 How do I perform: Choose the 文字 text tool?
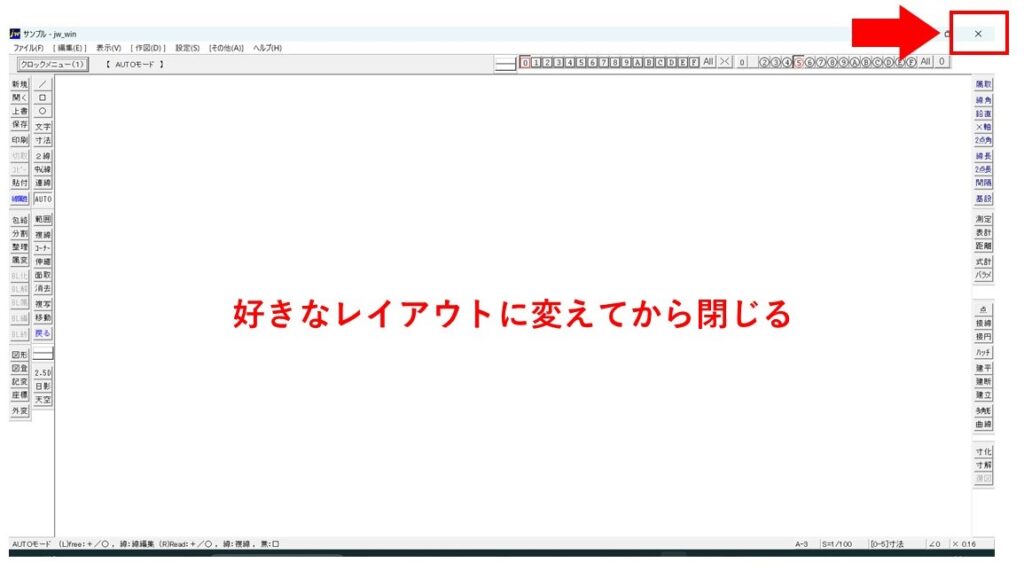[43, 127]
